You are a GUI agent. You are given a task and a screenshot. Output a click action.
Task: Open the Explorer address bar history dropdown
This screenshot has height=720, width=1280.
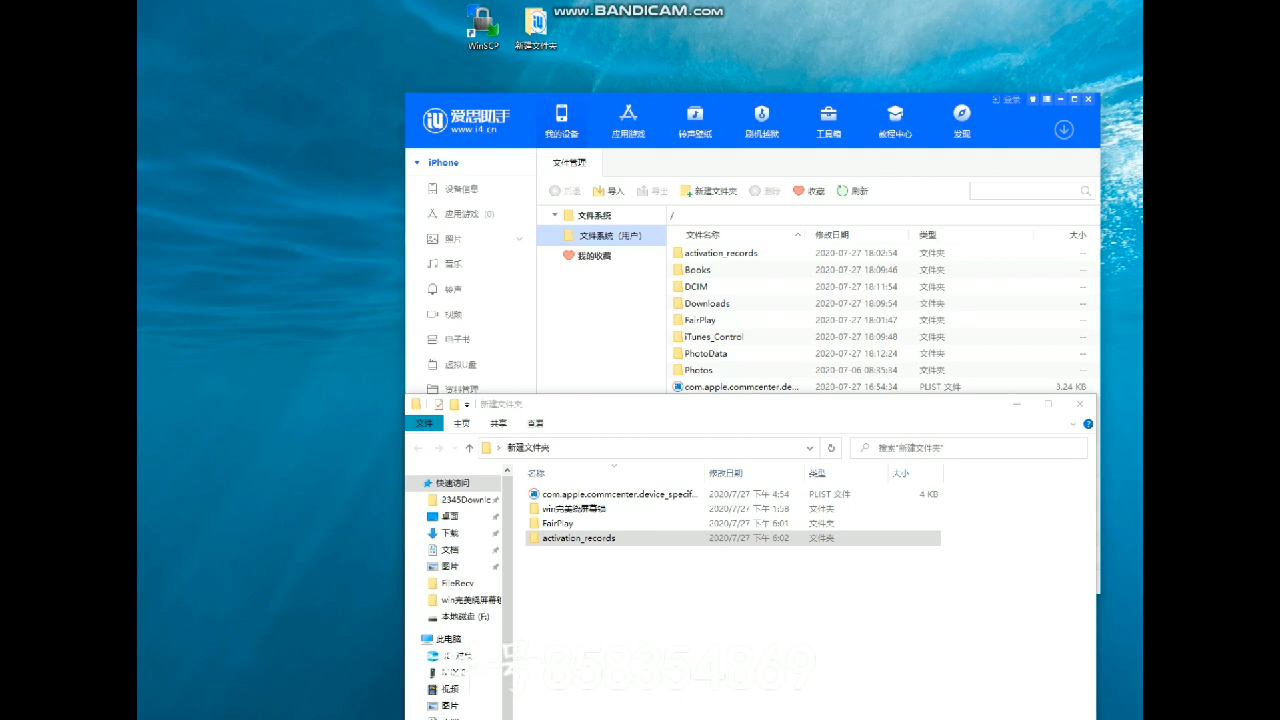(810, 448)
